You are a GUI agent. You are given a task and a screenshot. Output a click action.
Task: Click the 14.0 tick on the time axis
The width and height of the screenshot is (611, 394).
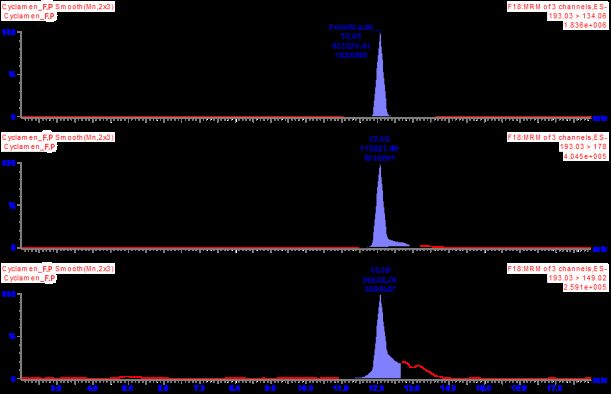click(448, 389)
